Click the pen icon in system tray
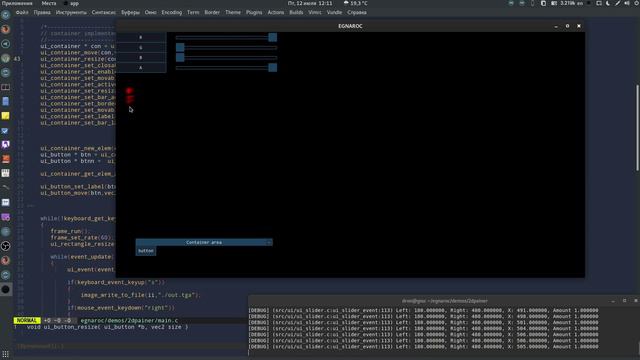640x360 pixels. tap(618, 3)
